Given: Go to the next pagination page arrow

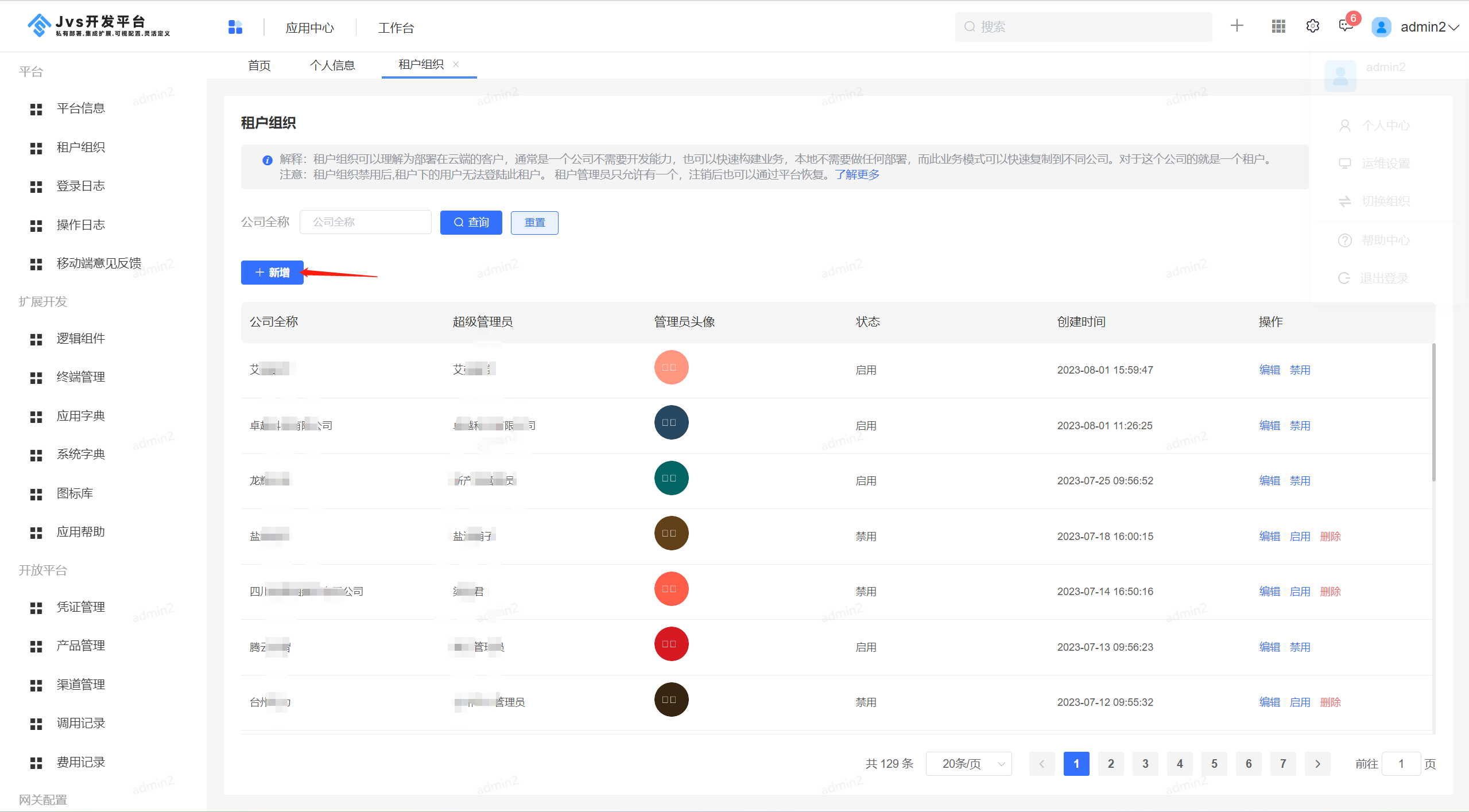Looking at the screenshot, I should [1317, 764].
